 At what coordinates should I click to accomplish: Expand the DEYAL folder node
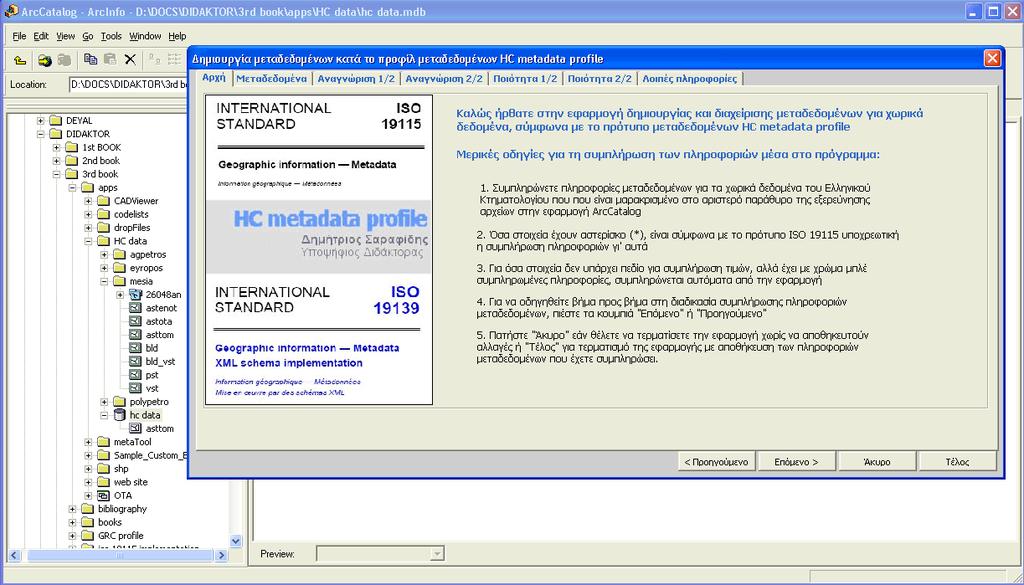coord(40,121)
